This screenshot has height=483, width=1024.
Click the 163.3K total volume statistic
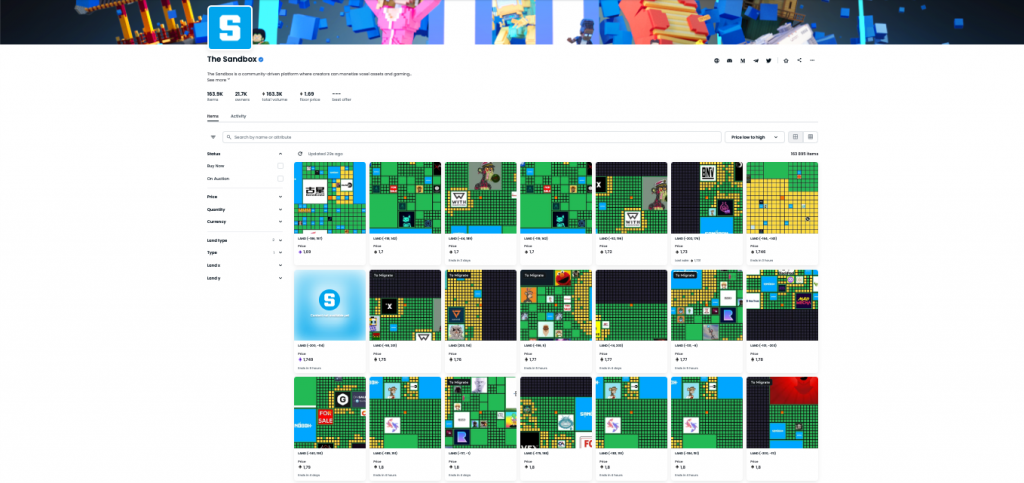[x=272, y=97]
